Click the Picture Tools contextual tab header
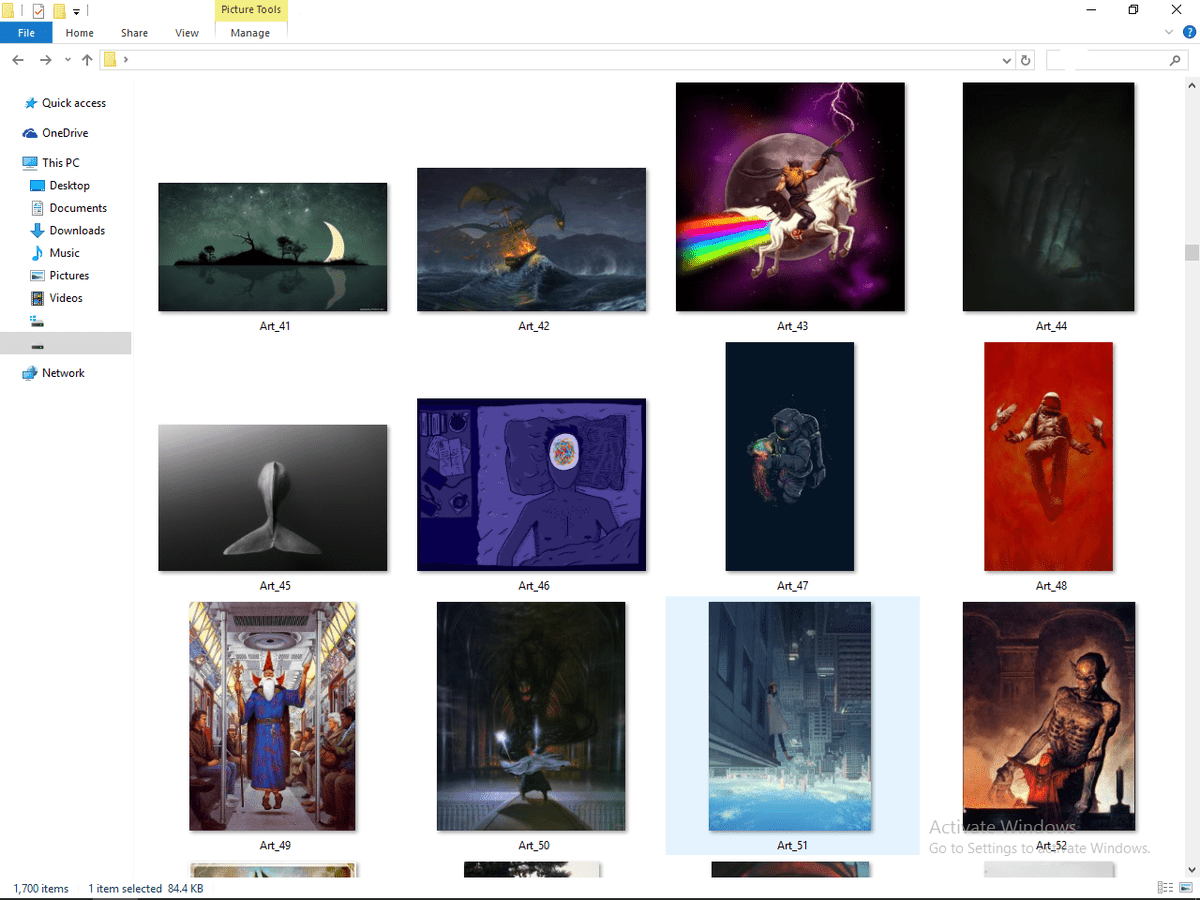This screenshot has height=900, width=1200. tap(251, 10)
